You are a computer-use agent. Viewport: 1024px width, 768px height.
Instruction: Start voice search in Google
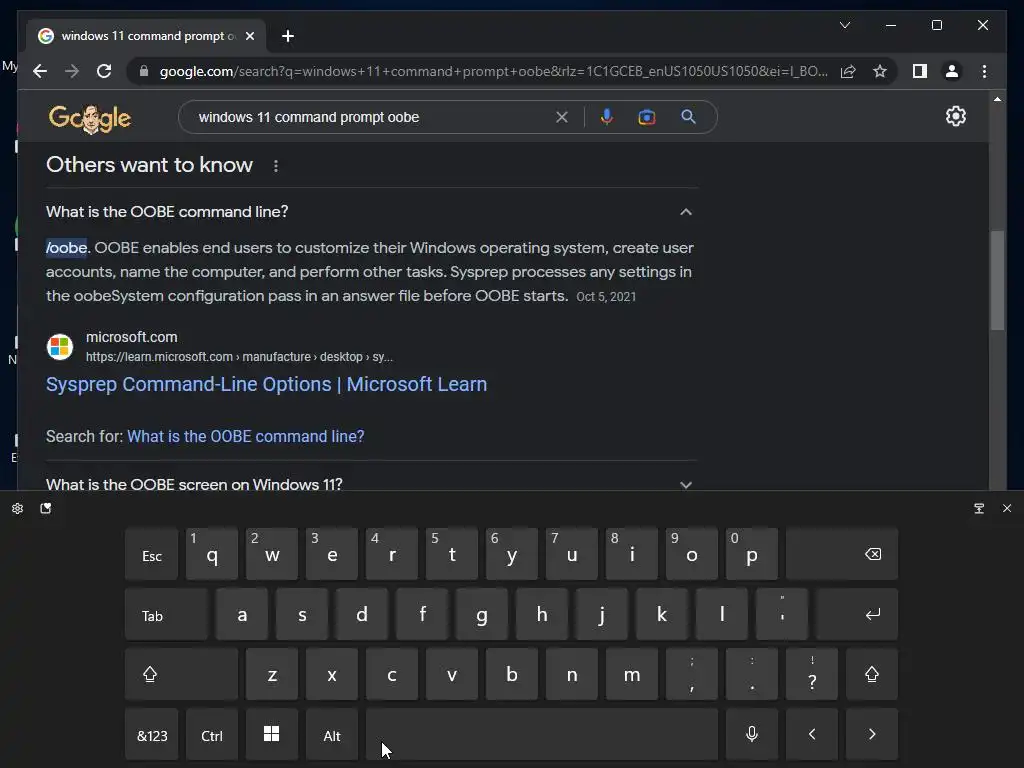point(607,117)
